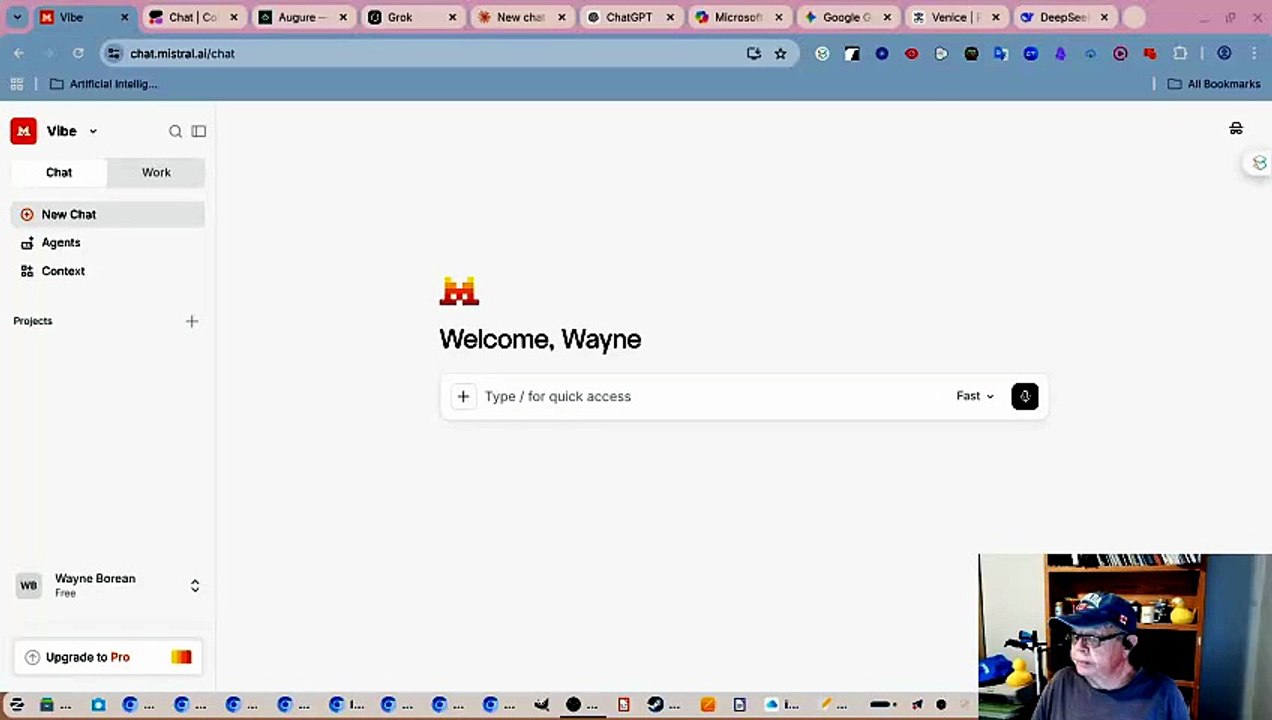1272x720 pixels.
Task: Switch to the Work tab in sidebar
Action: (x=156, y=172)
